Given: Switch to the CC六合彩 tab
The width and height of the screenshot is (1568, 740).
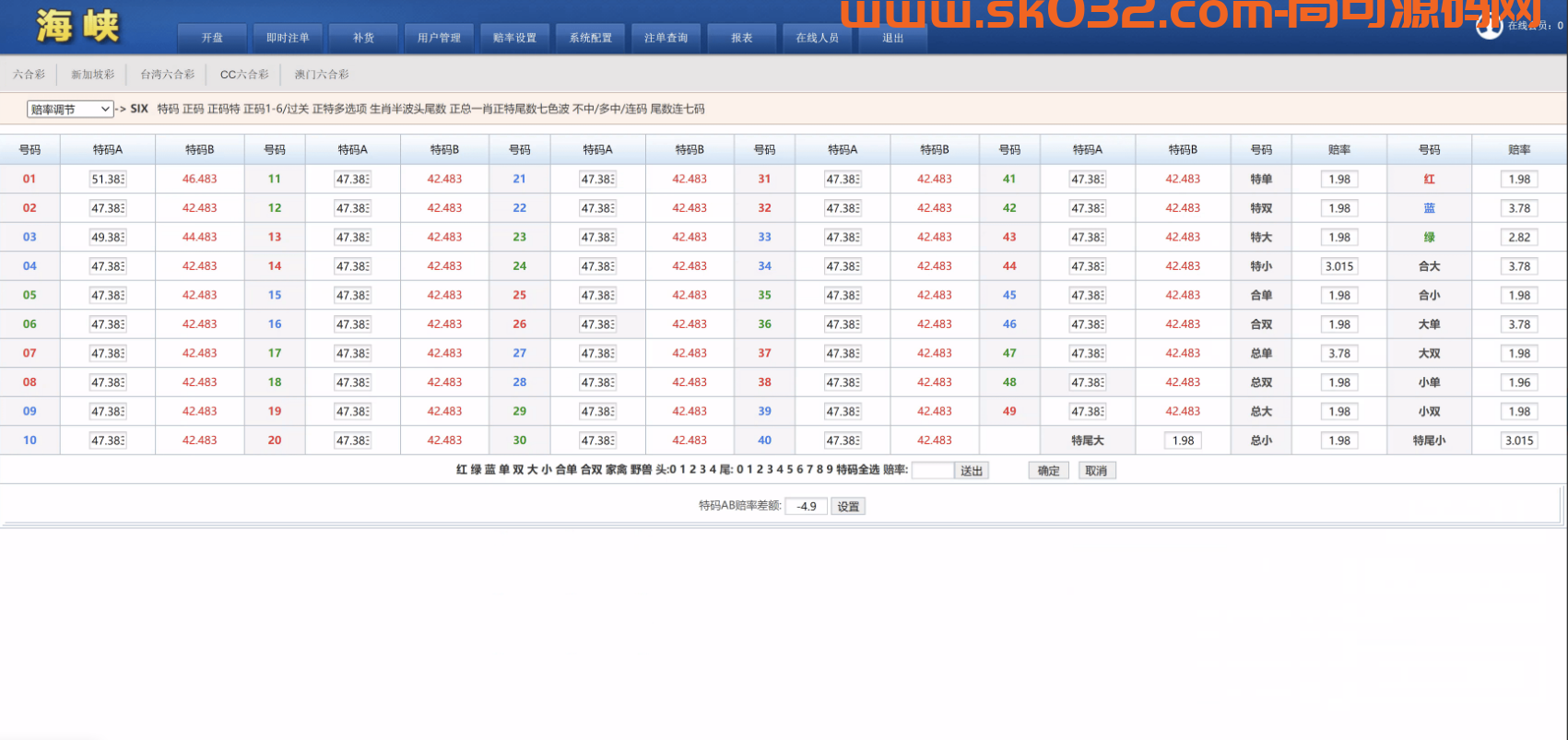Looking at the screenshot, I should tap(244, 75).
